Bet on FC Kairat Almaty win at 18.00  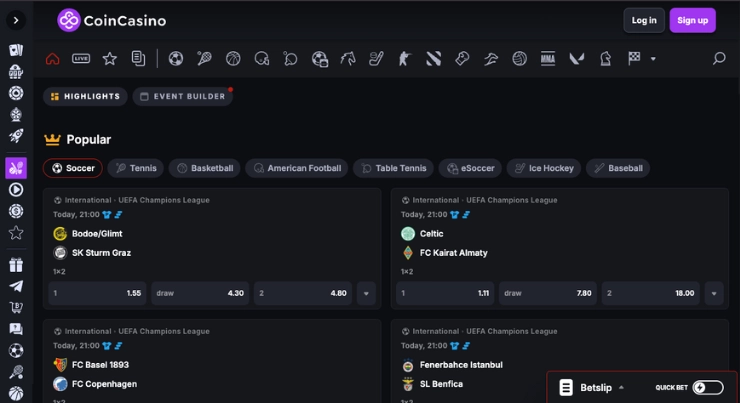click(650, 293)
